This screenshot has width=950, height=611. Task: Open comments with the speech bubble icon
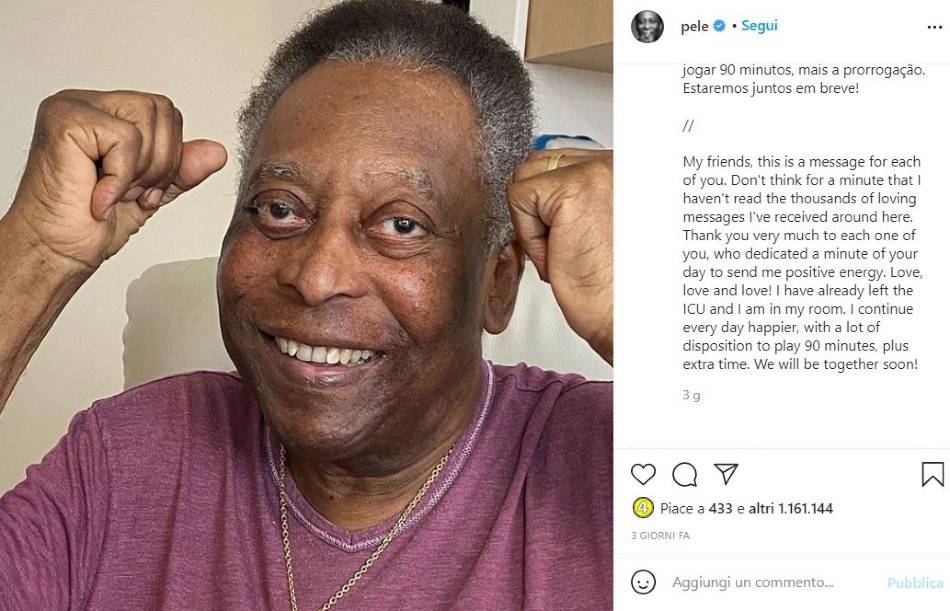(x=685, y=475)
